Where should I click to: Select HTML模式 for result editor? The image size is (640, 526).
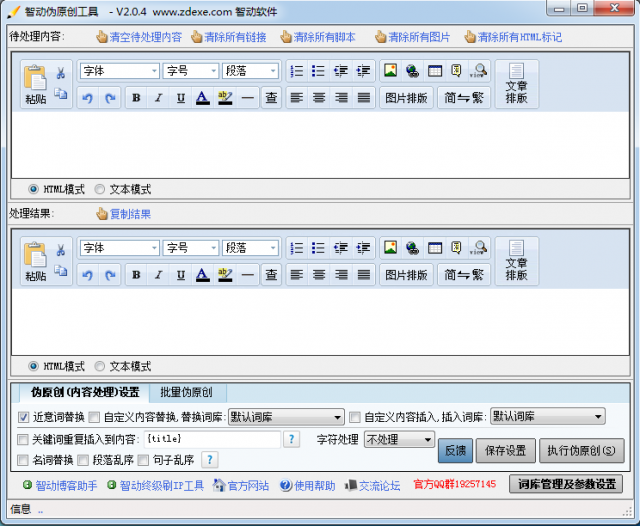(x=33, y=366)
